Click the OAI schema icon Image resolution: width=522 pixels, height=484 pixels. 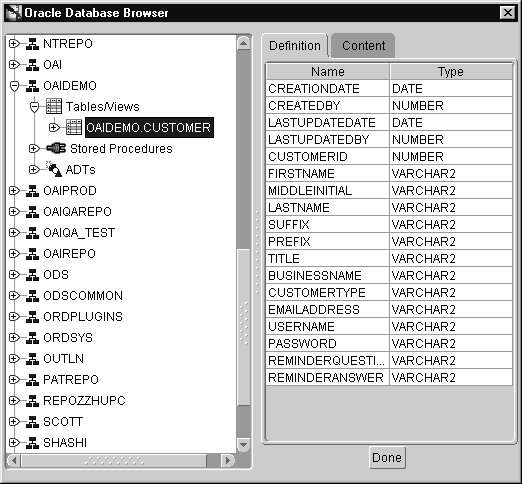(x=32, y=65)
